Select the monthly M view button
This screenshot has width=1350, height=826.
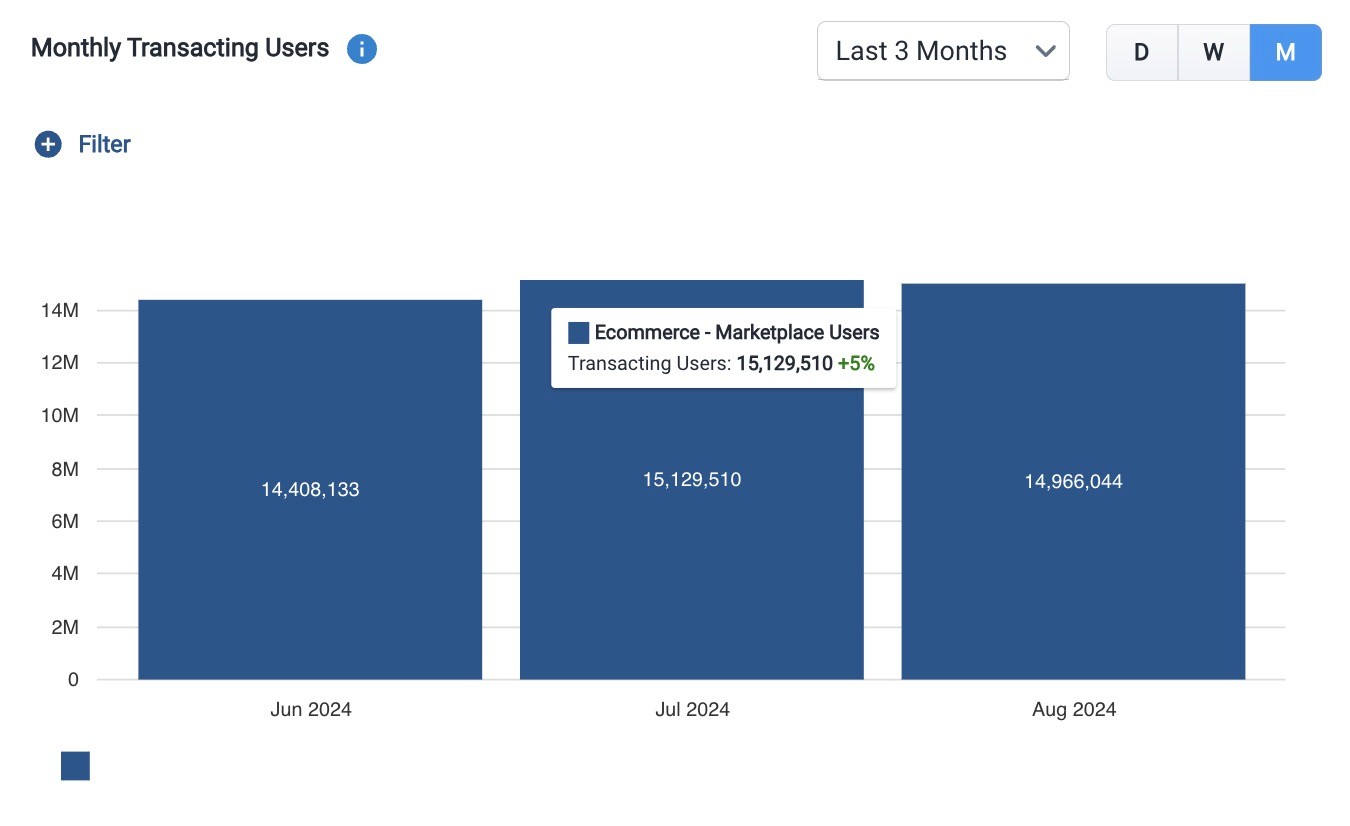pyautogui.click(x=1286, y=52)
